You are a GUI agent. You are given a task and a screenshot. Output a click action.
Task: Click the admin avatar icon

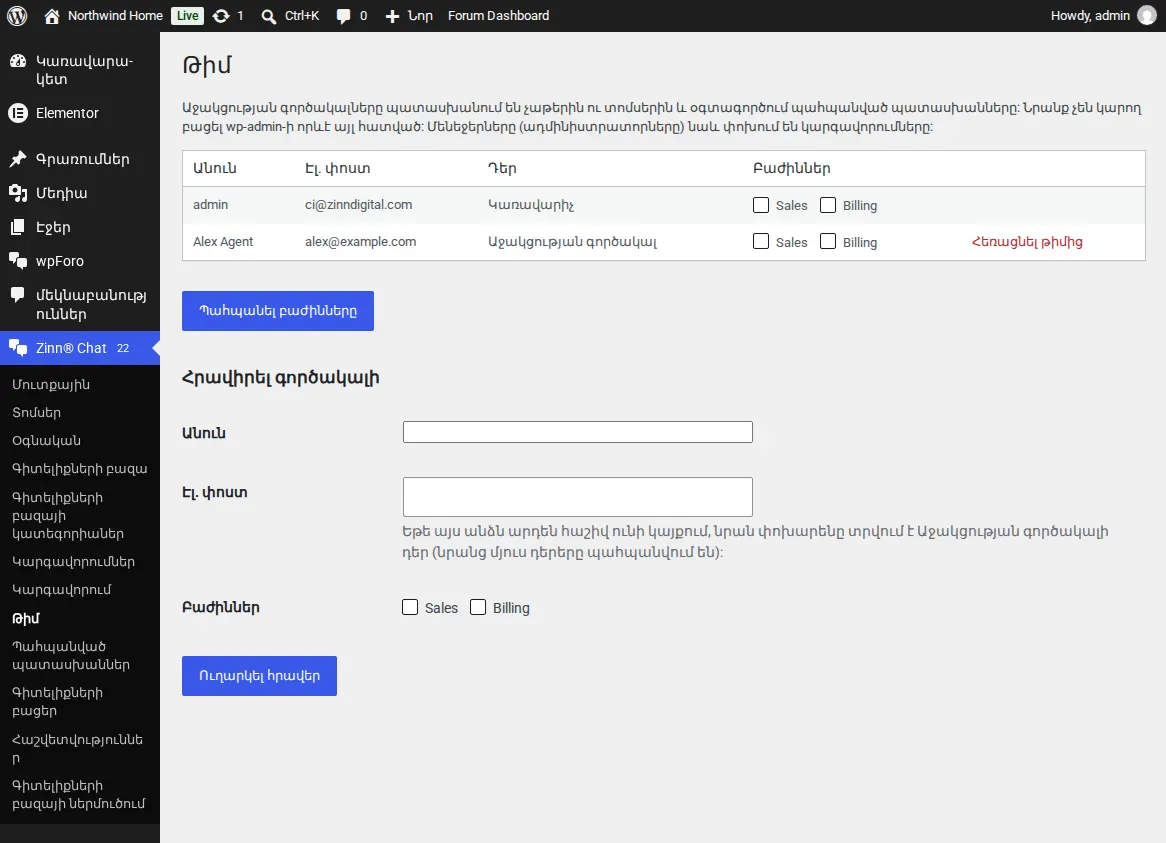pyautogui.click(x=1147, y=16)
